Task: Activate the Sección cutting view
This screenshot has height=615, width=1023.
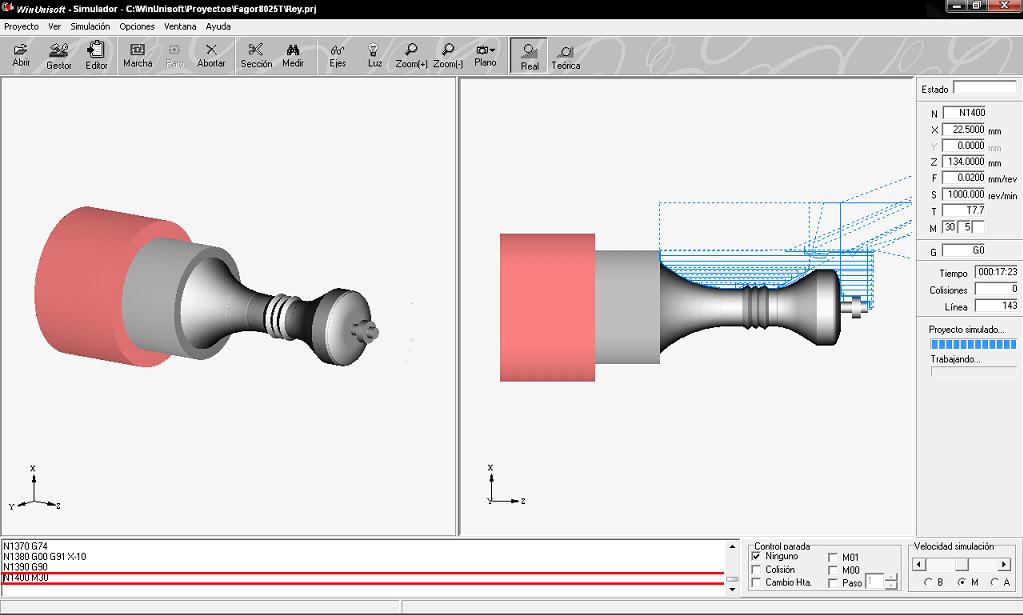Action: (256, 55)
